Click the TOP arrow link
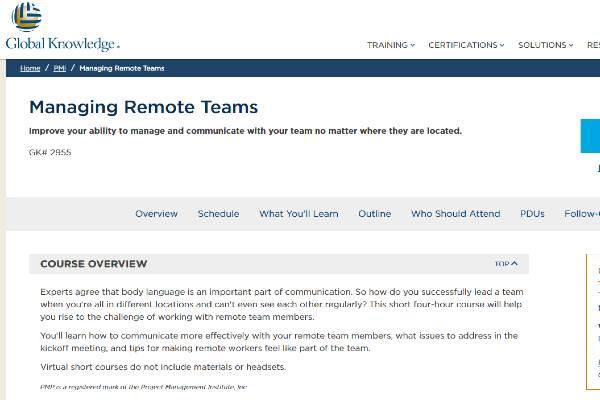600x400 pixels. pyautogui.click(x=506, y=264)
